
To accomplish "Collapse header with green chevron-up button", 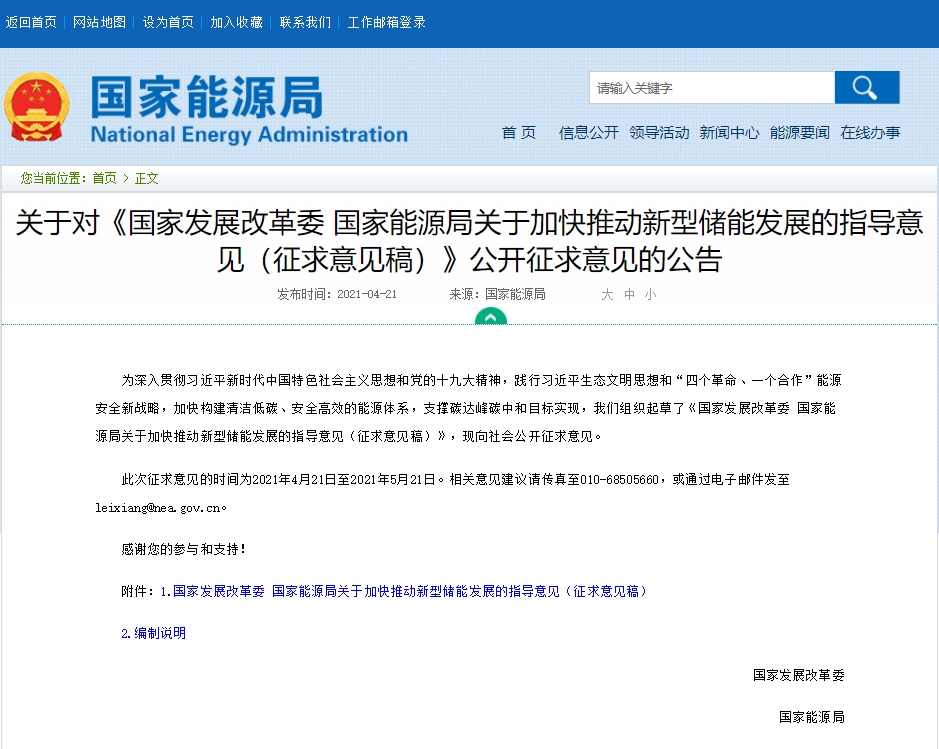I will click(x=490, y=316).
